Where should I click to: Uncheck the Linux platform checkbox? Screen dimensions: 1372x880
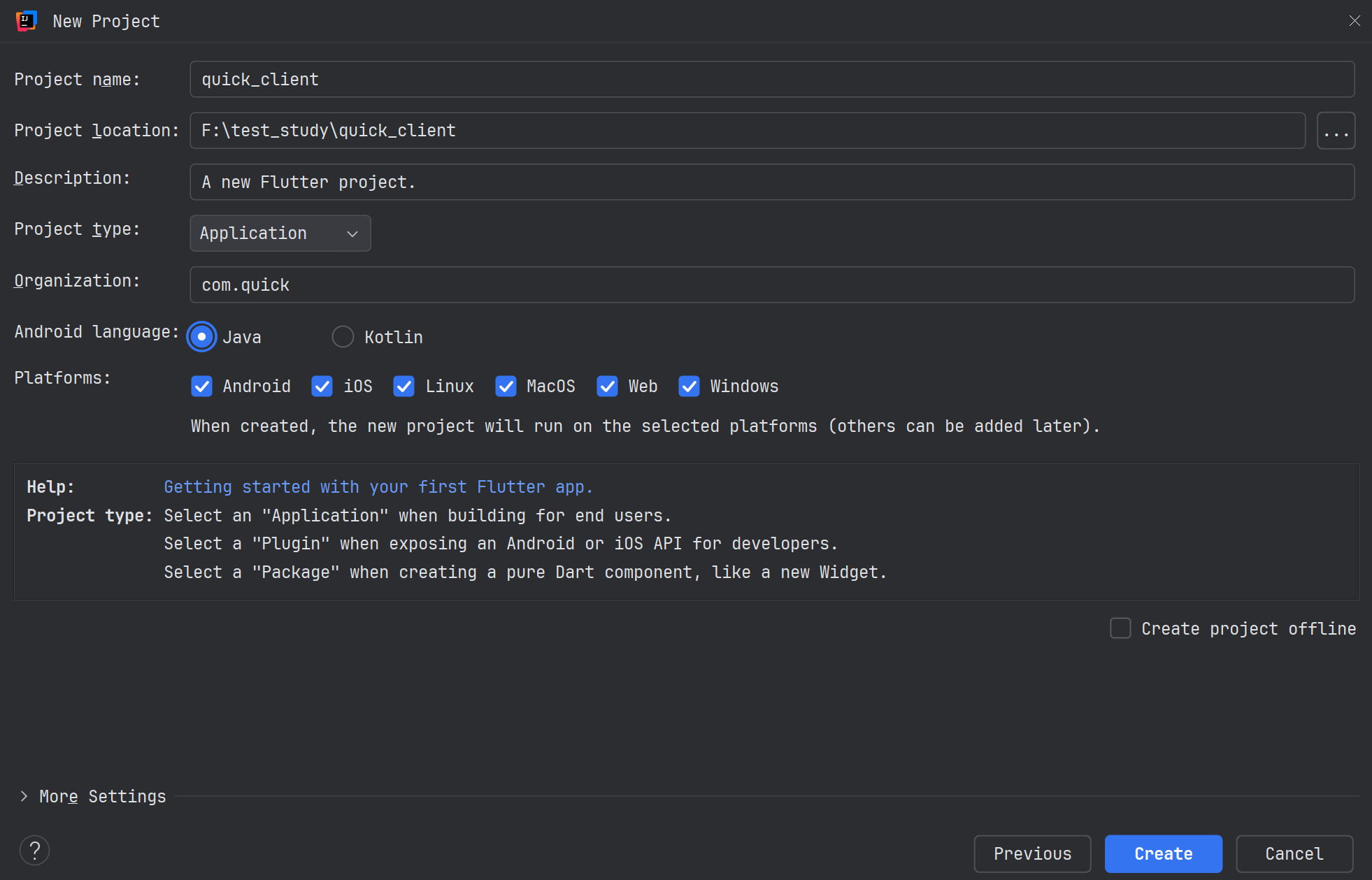403,386
